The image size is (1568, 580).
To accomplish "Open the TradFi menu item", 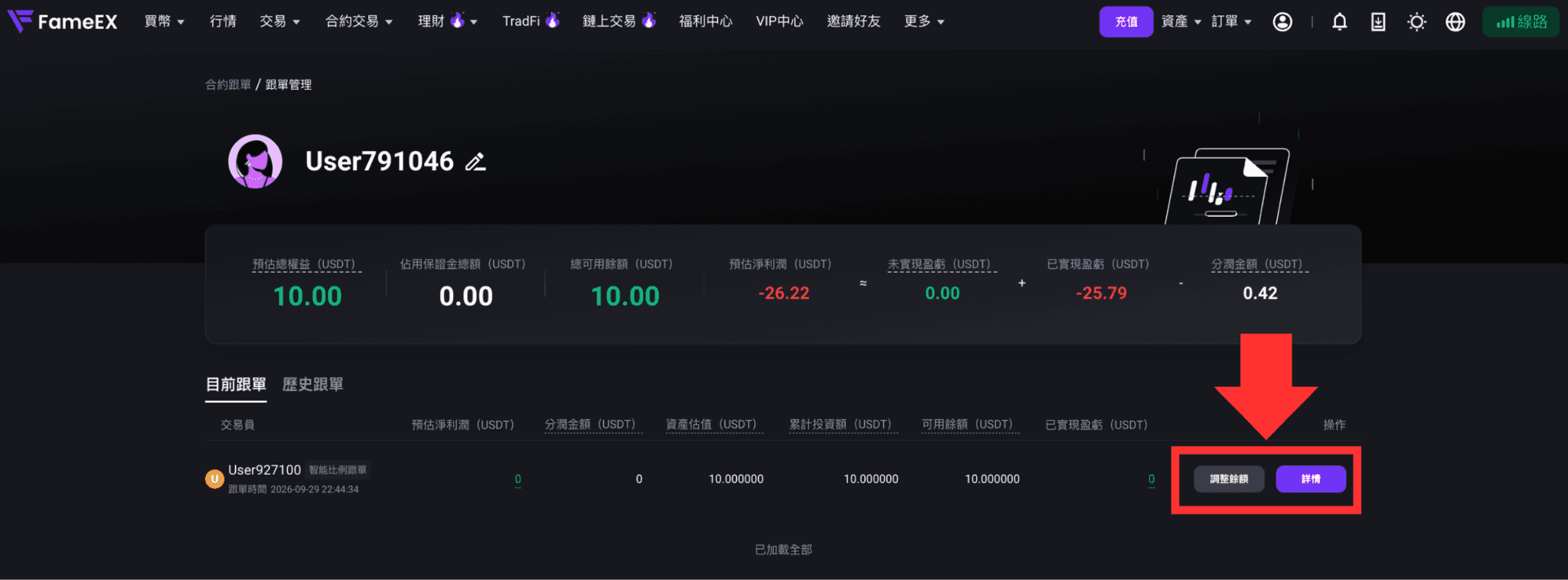I will (531, 21).
